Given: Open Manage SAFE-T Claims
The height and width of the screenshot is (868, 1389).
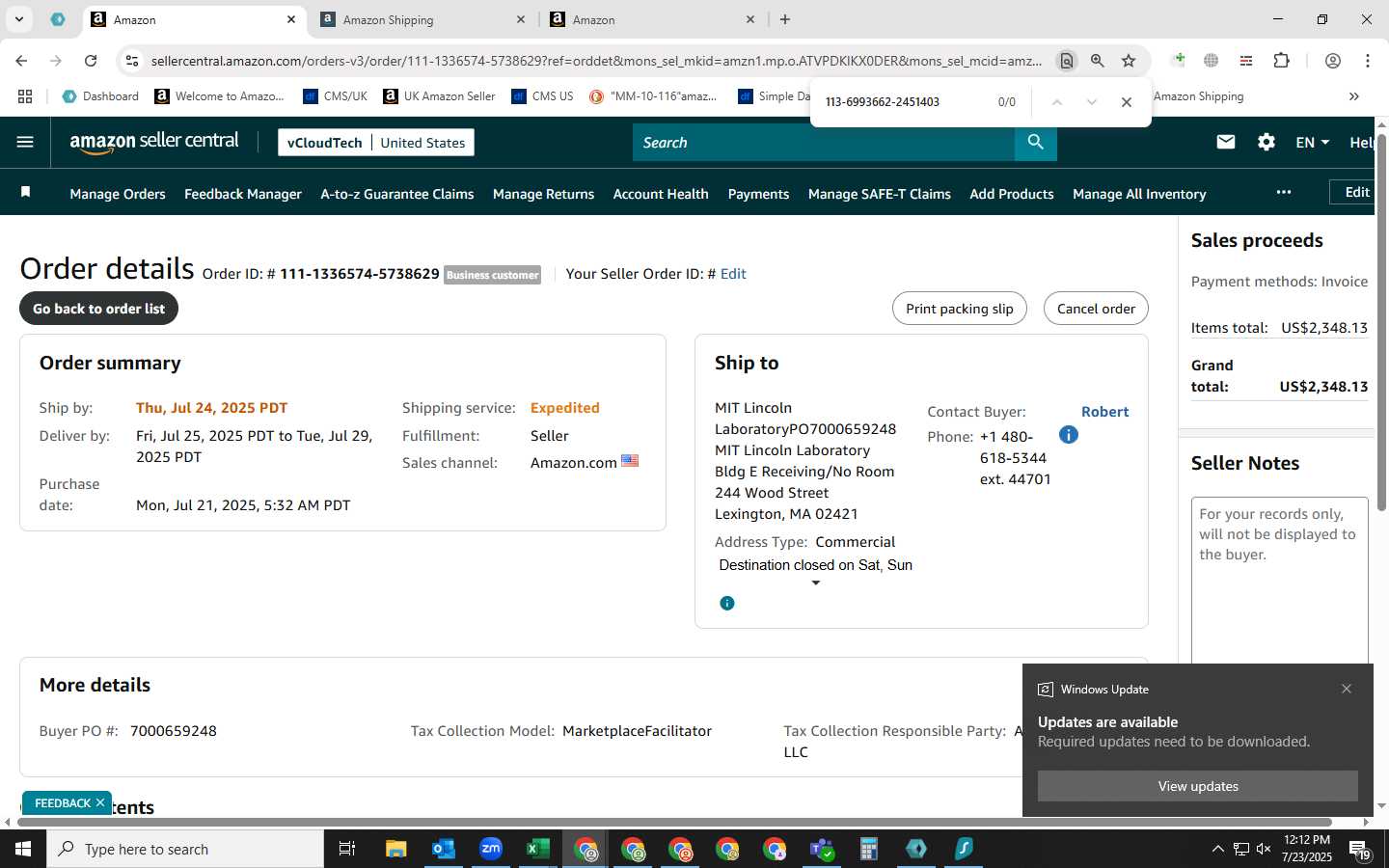Looking at the screenshot, I should tap(880, 194).
